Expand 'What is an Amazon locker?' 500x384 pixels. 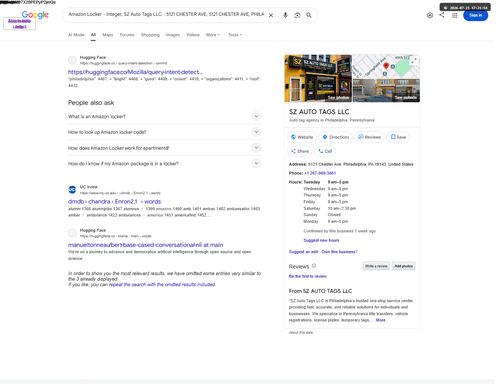click(x=165, y=116)
